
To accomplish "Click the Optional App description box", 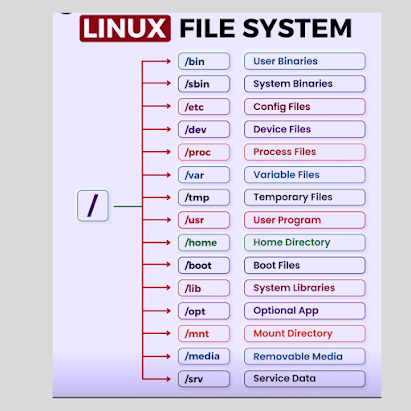I will tap(305, 311).
